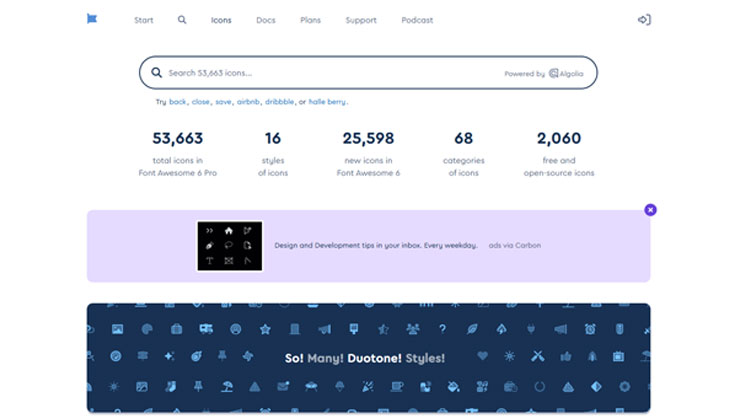Go to the Docs page

click(x=265, y=20)
